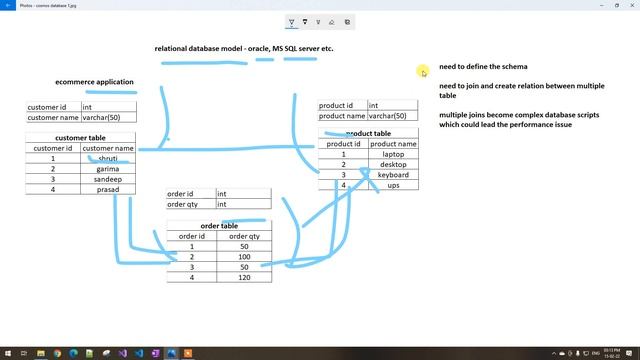The image size is (640, 360).
Task: Launch Microsoft Edge from the taskbar
Action: [73, 353]
